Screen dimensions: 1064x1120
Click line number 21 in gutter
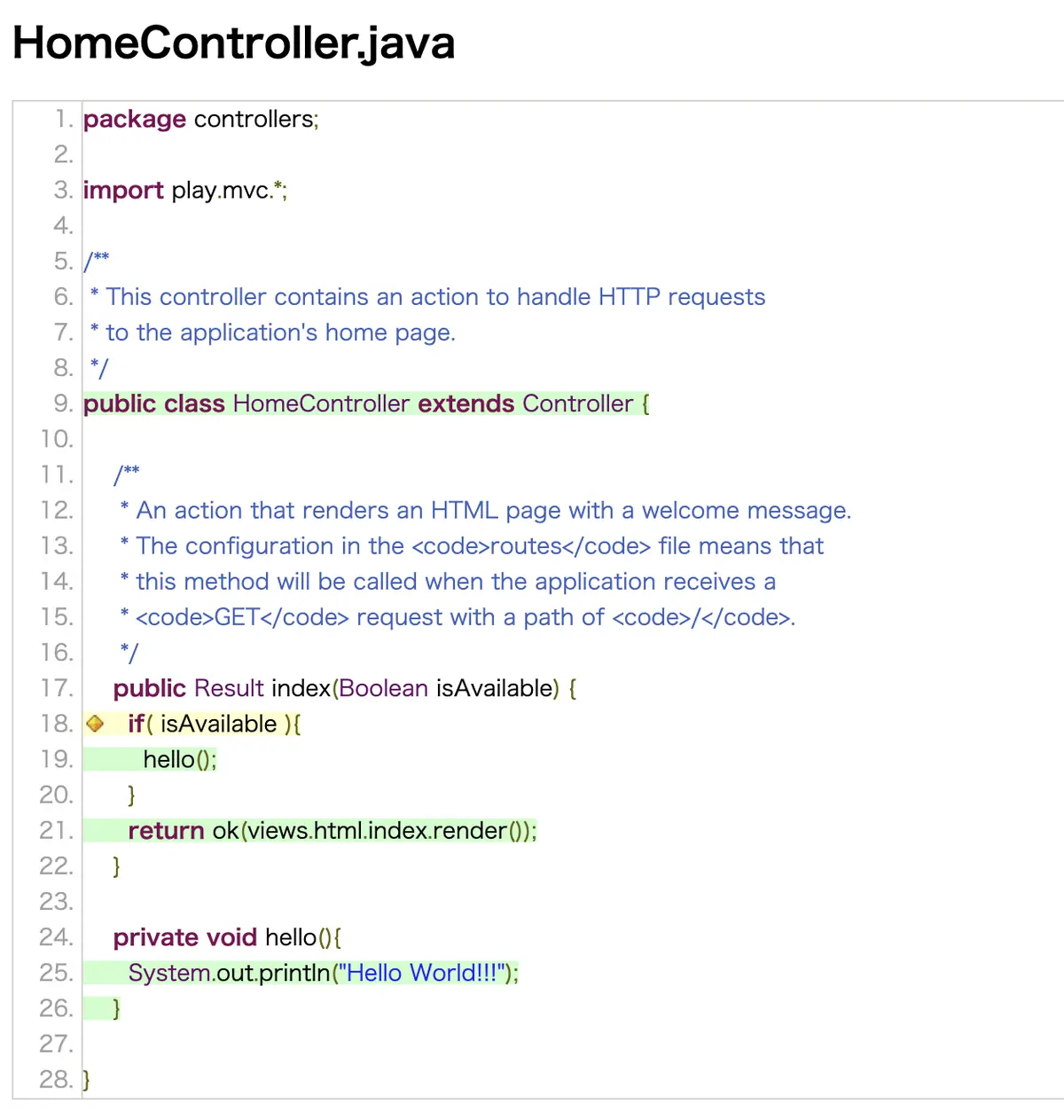pyautogui.click(x=57, y=830)
